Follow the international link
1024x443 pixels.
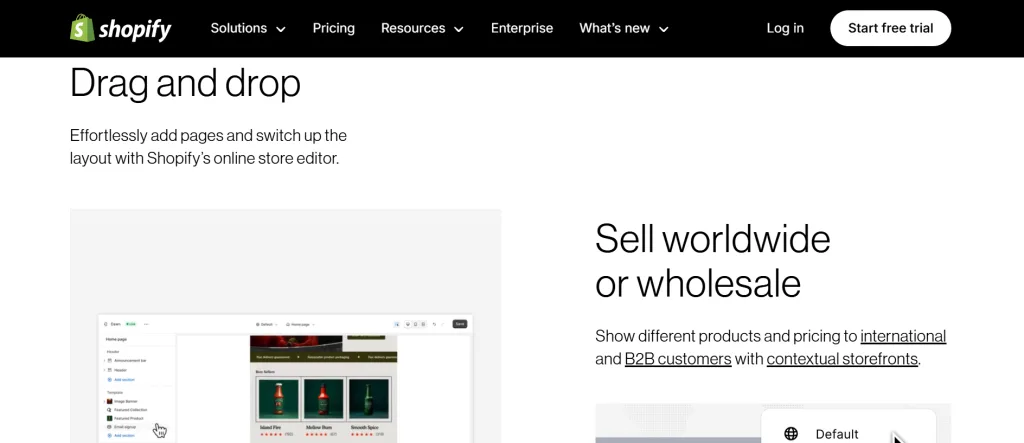coord(903,336)
